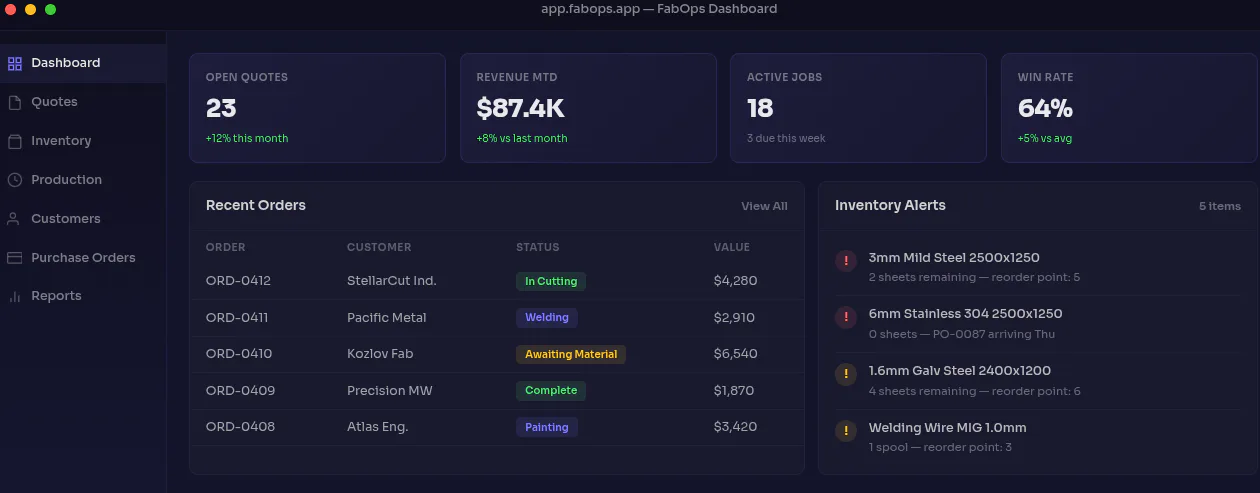
Task: Open 3mm Mild Steel 2500x1250 alert
Action: click(x=1038, y=267)
